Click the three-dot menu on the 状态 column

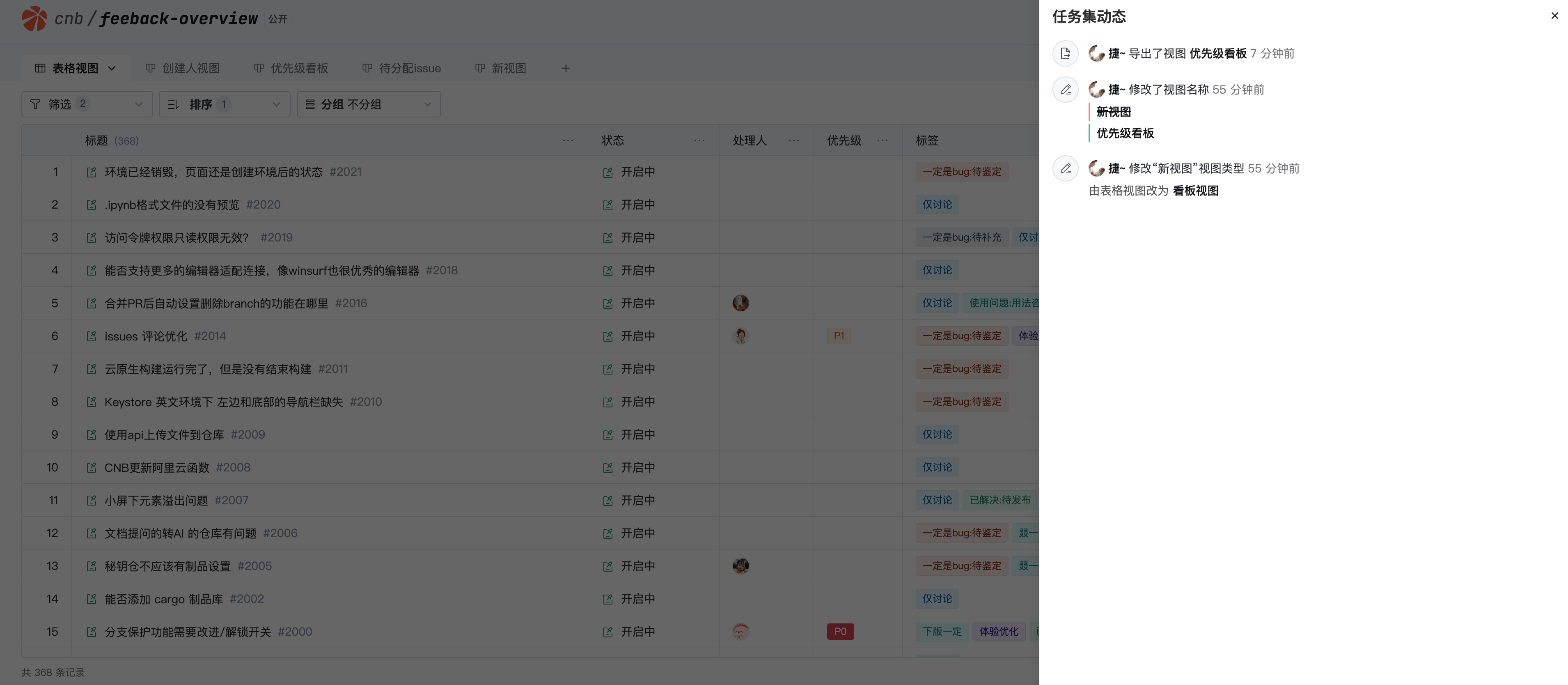click(x=699, y=140)
